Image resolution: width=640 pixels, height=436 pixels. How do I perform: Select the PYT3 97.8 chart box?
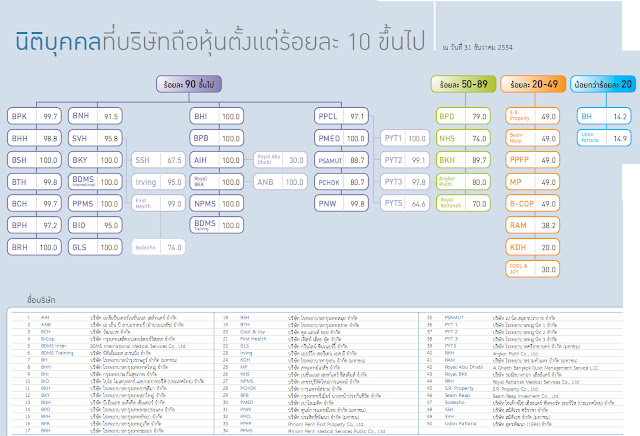click(405, 182)
